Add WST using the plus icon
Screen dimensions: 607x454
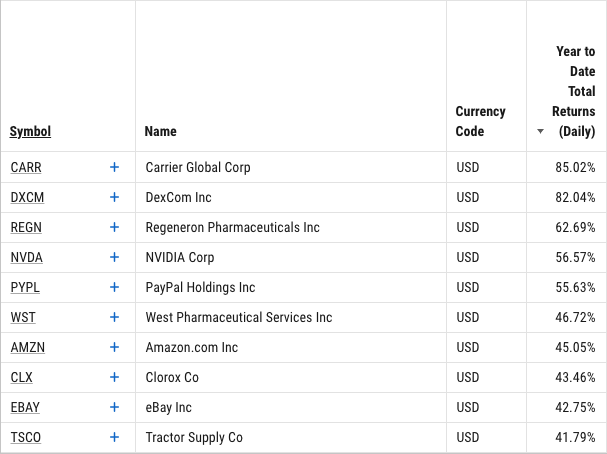coord(114,317)
